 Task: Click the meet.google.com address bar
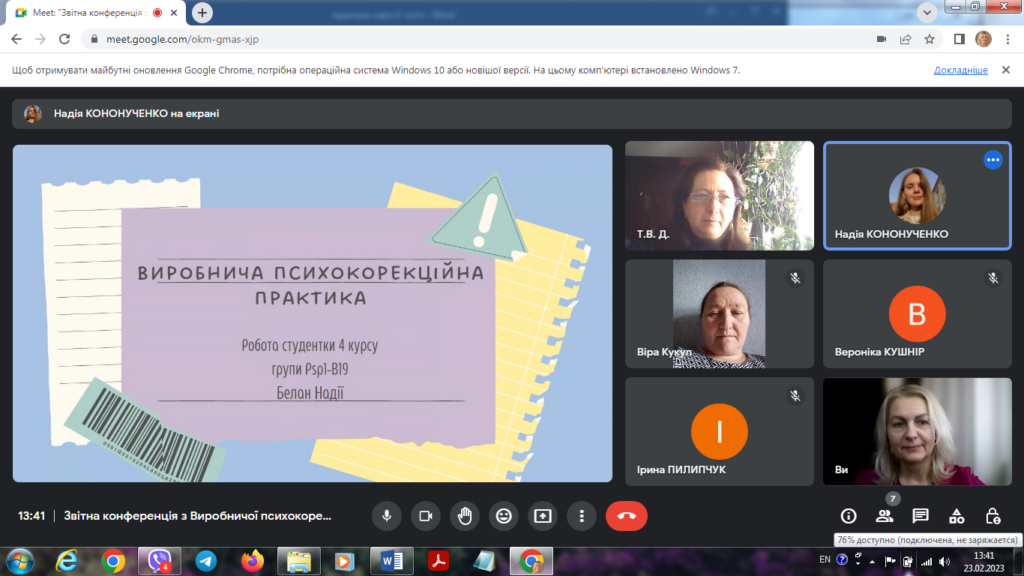click(x=400, y=39)
